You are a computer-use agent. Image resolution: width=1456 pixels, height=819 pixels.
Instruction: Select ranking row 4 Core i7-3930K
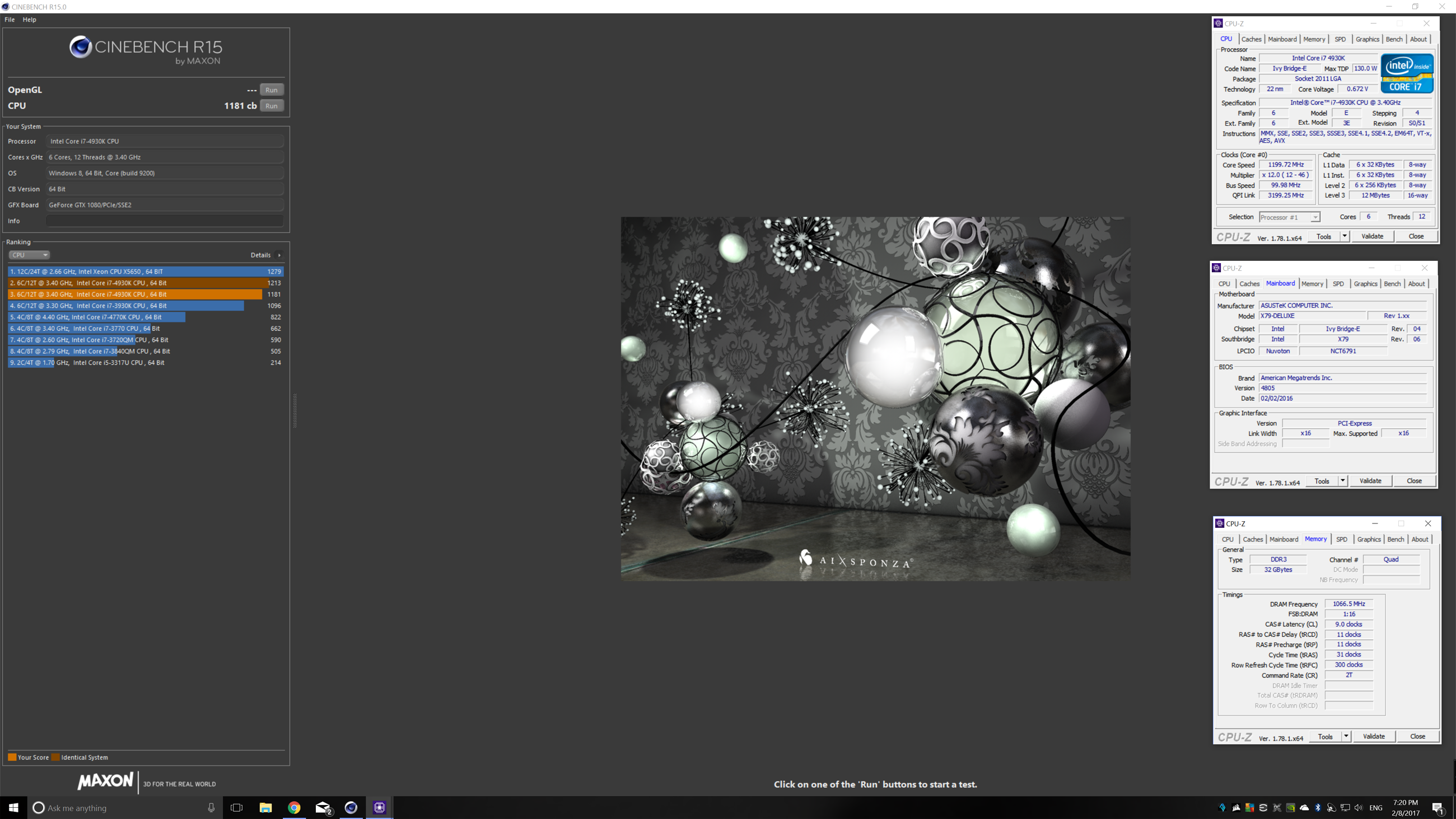145,305
